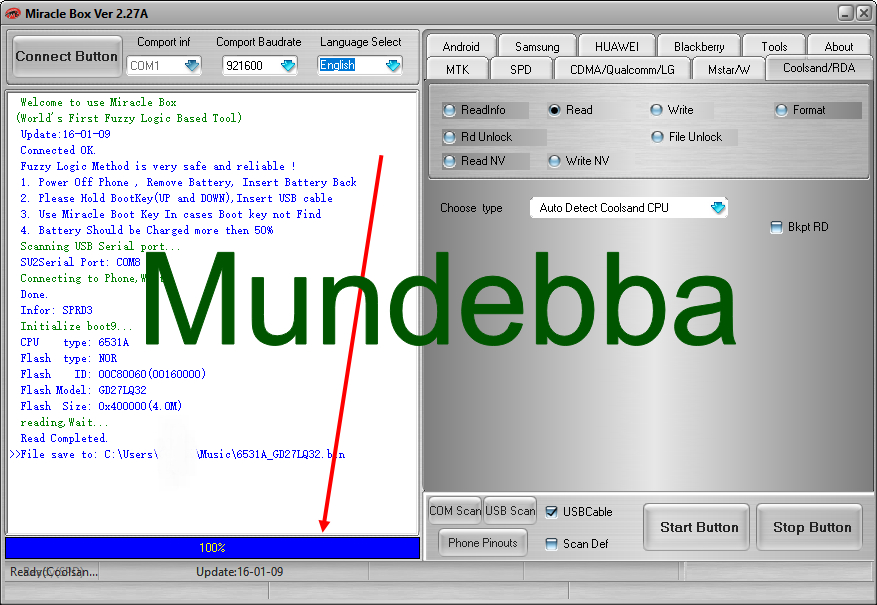Open the Comport inf COM1 dropdown
877x605 pixels.
164,65
